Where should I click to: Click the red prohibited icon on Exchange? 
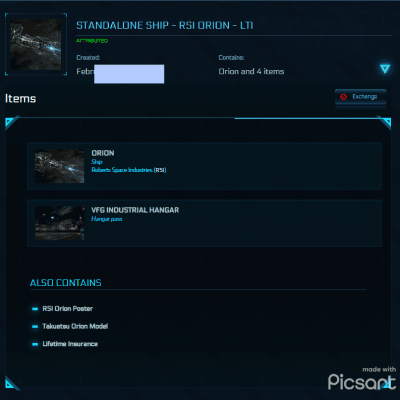pos(343,97)
